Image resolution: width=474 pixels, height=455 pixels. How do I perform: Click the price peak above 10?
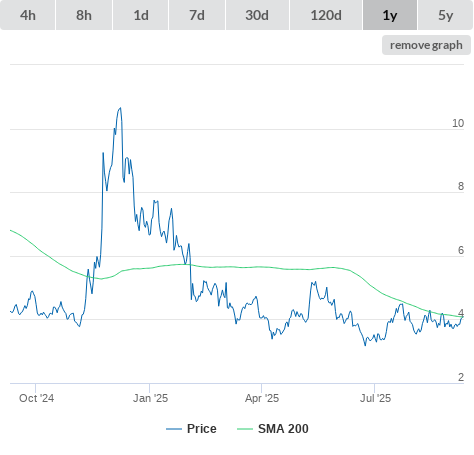(x=120, y=108)
